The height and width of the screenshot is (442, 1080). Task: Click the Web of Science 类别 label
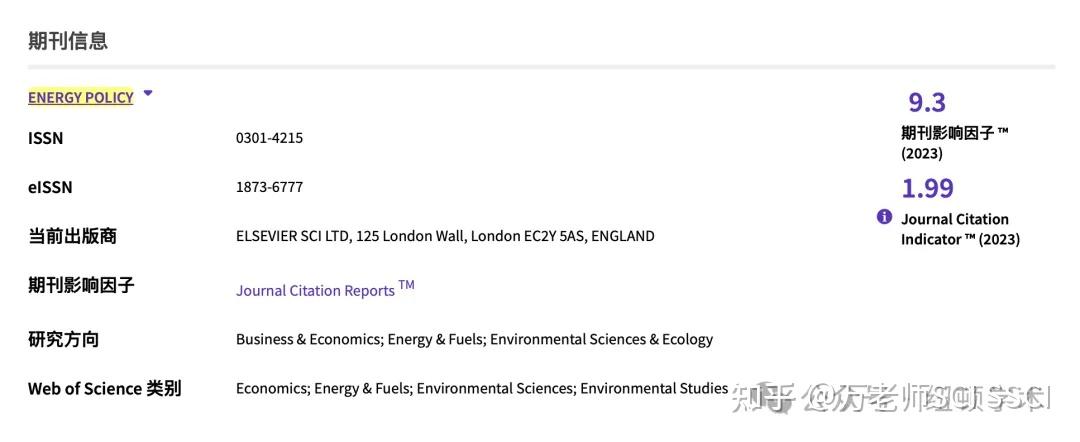(x=104, y=388)
